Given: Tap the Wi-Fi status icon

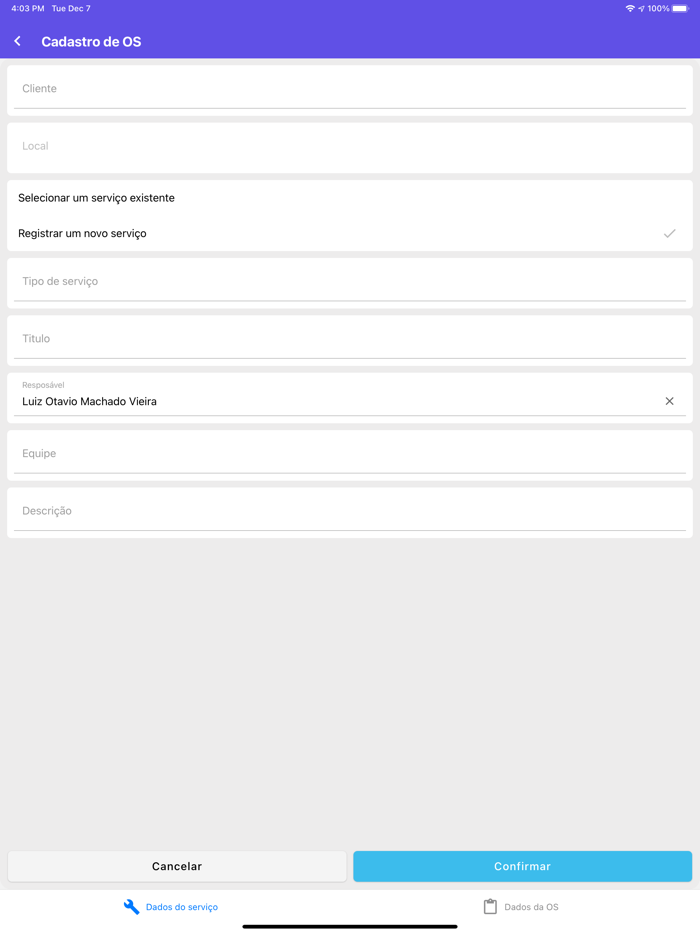Looking at the screenshot, I should 630,9.
